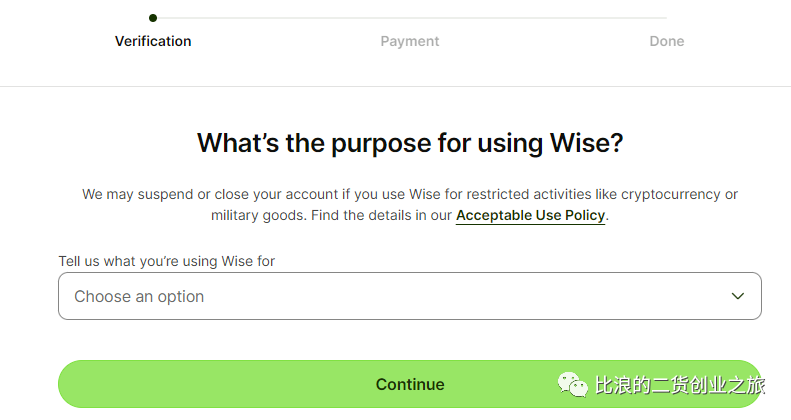This screenshot has height=420, width=791.
Task: Open the Acceptable Use Policy link
Action: pyautogui.click(x=530, y=215)
